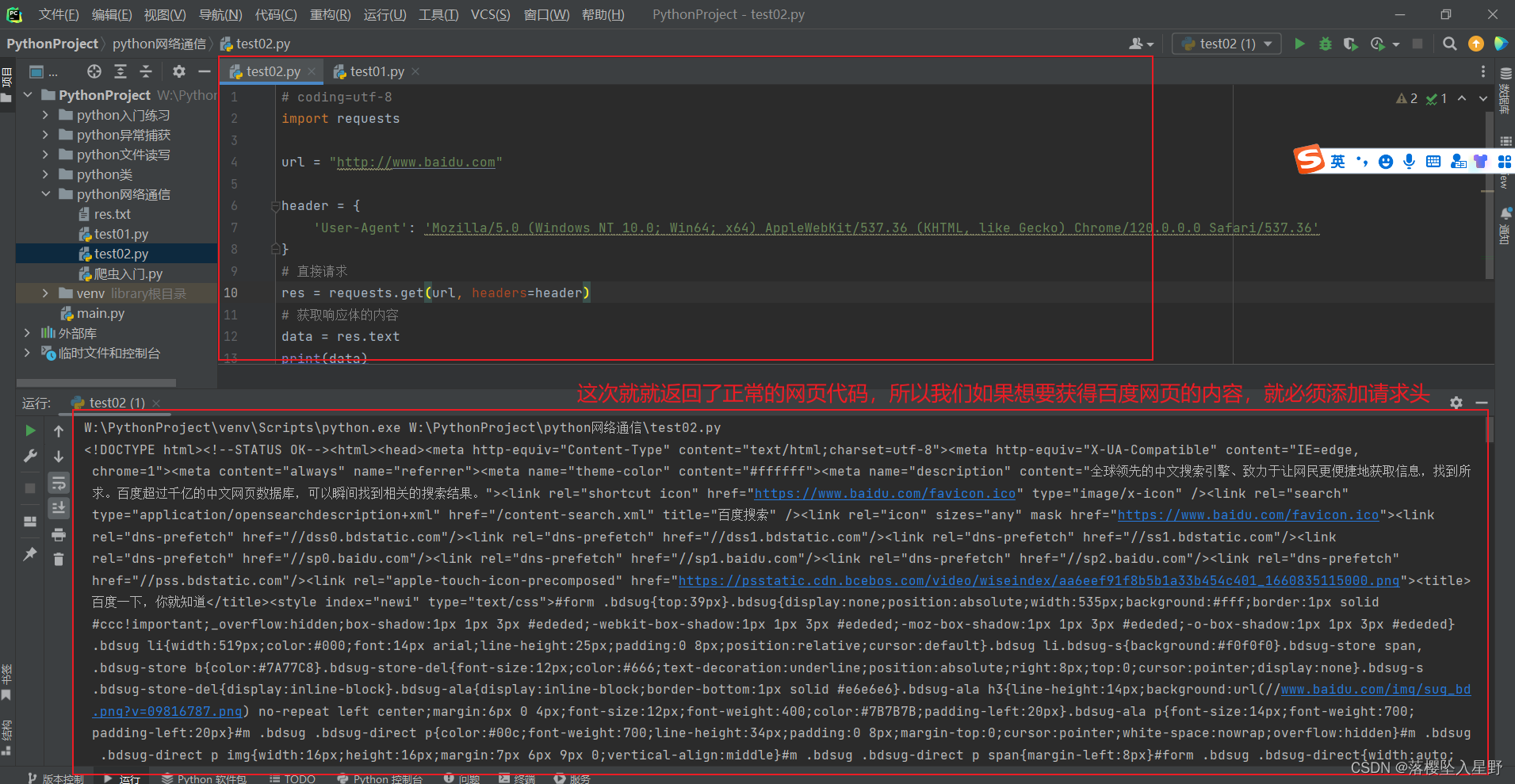1515x784 pixels.
Task: Expand the python入门练习 folder
Action: point(45,115)
